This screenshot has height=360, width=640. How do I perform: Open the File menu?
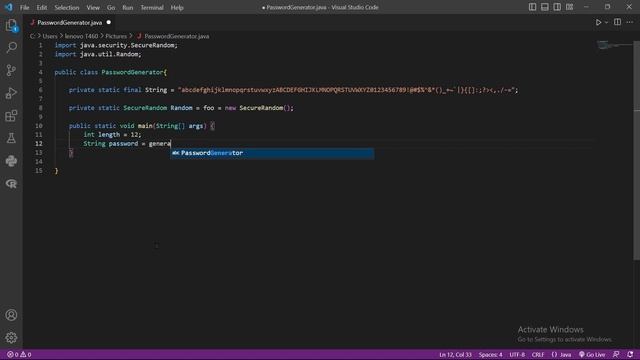[24, 7]
